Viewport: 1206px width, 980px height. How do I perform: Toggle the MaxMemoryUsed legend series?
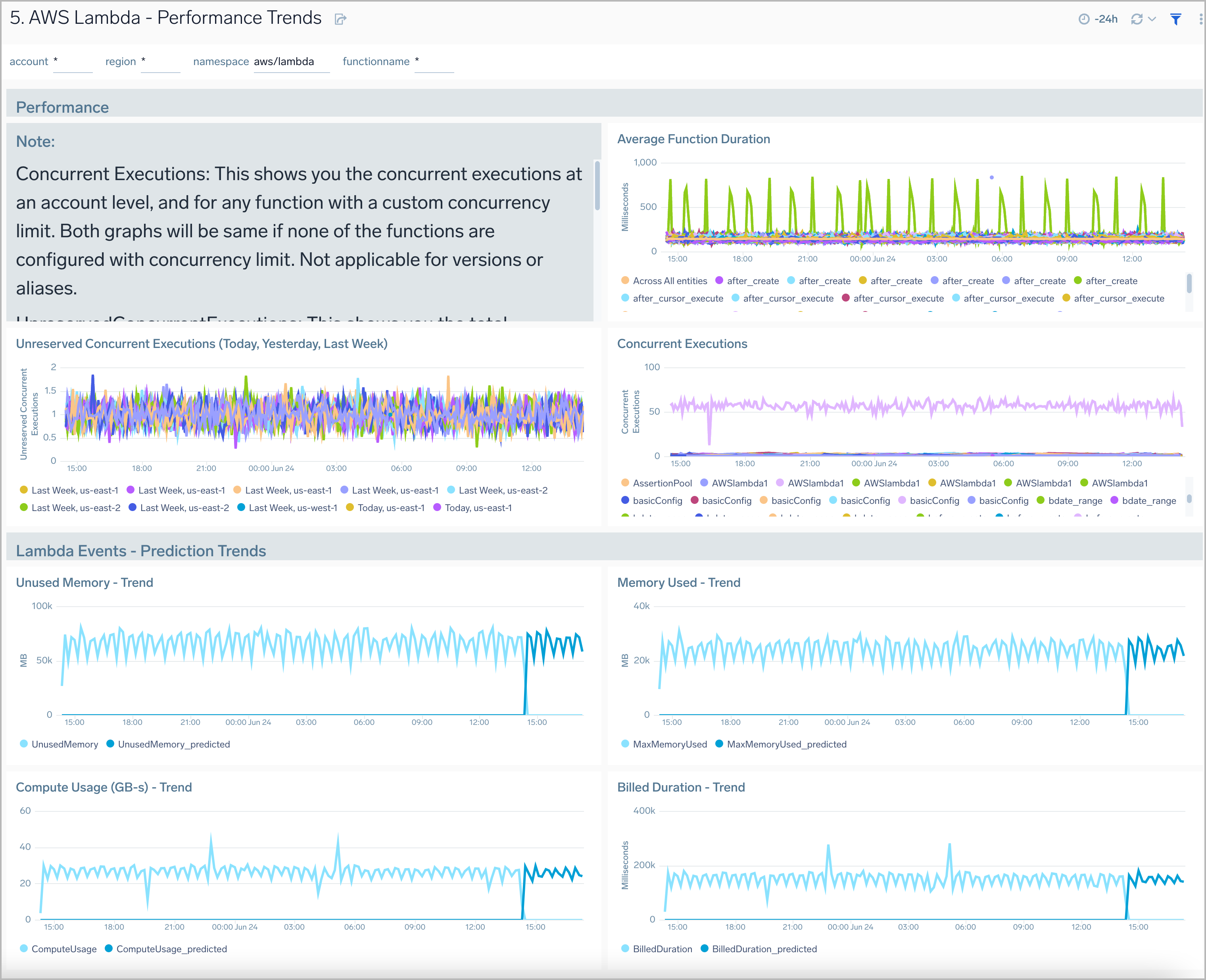[669, 744]
